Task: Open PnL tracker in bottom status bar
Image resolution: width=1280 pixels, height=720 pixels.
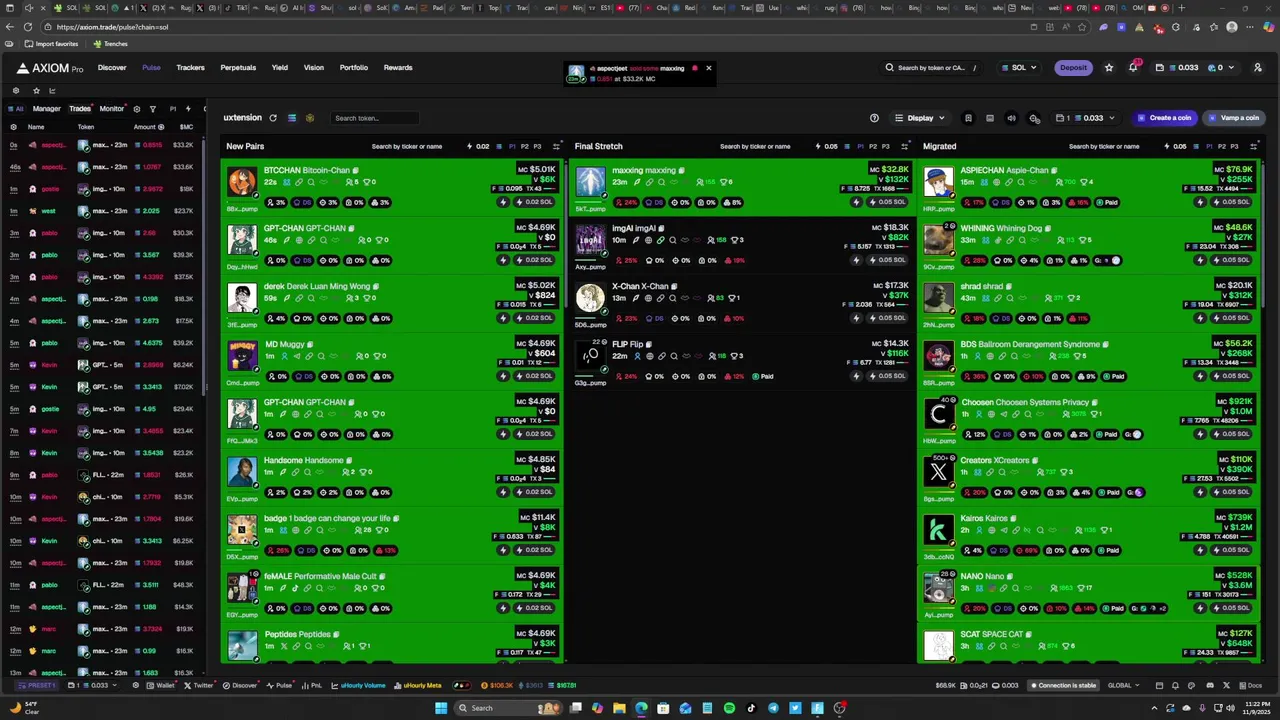Action: [312, 686]
